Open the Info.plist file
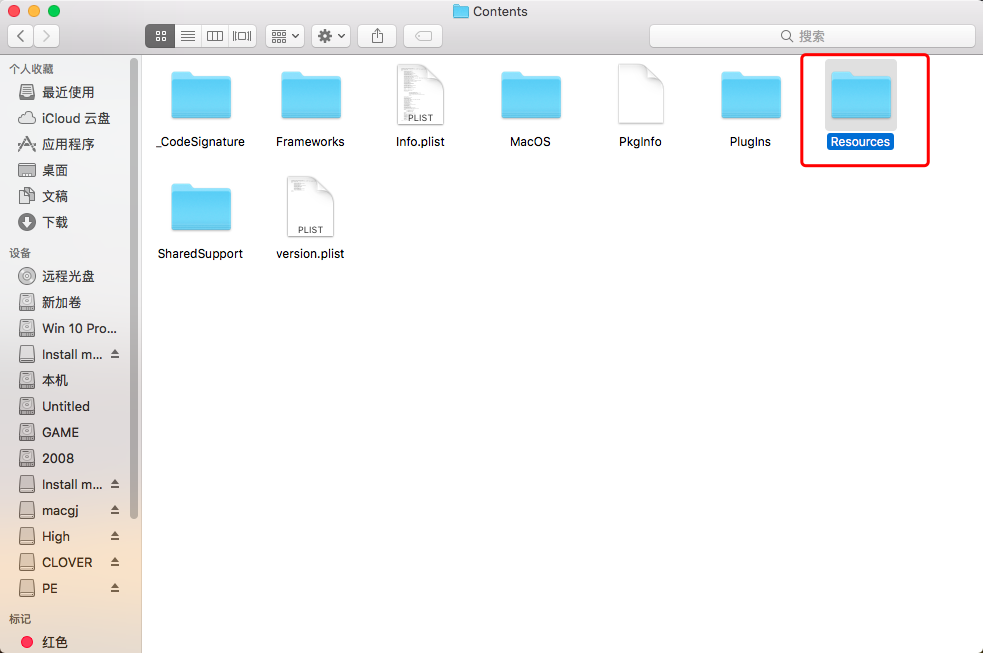The image size is (983, 653). point(420,97)
